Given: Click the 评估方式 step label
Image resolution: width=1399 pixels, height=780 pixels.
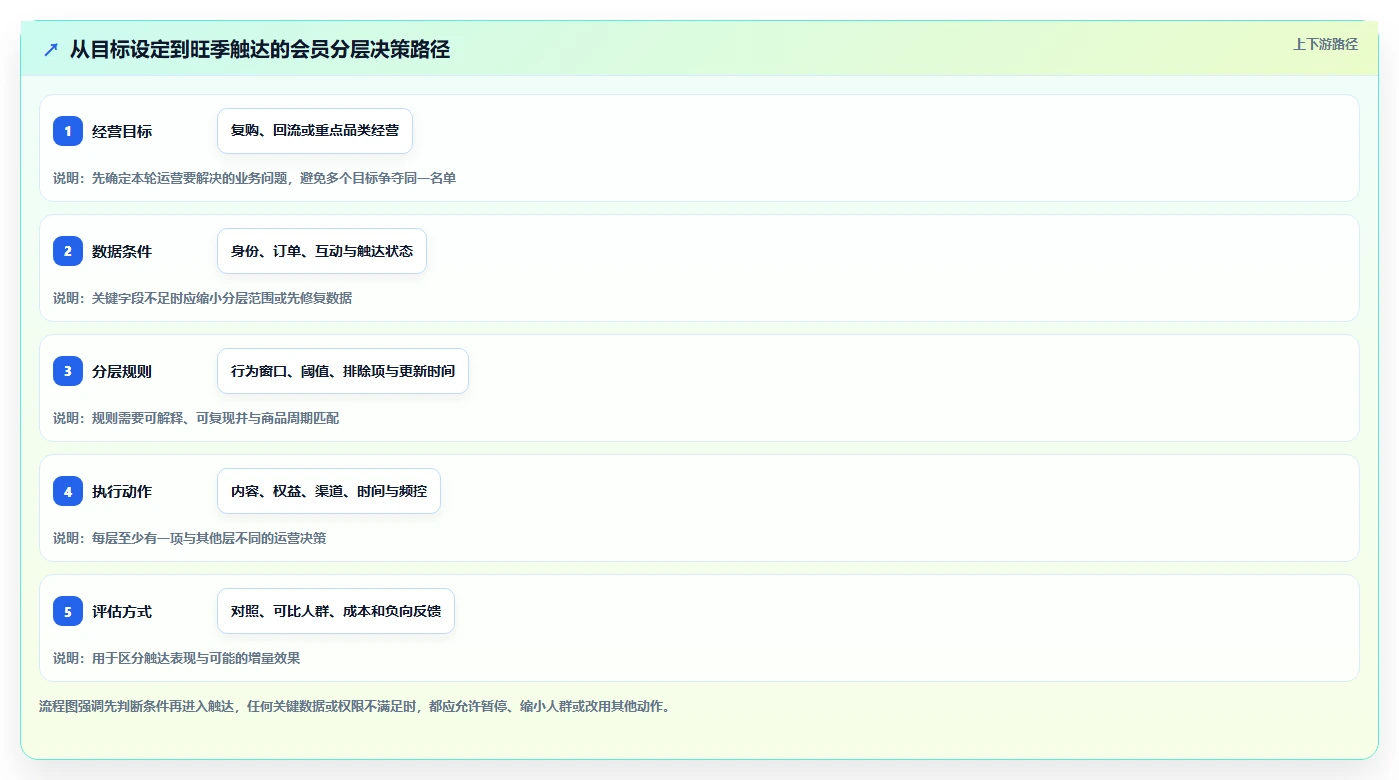Looking at the screenshot, I should click(122, 611).
